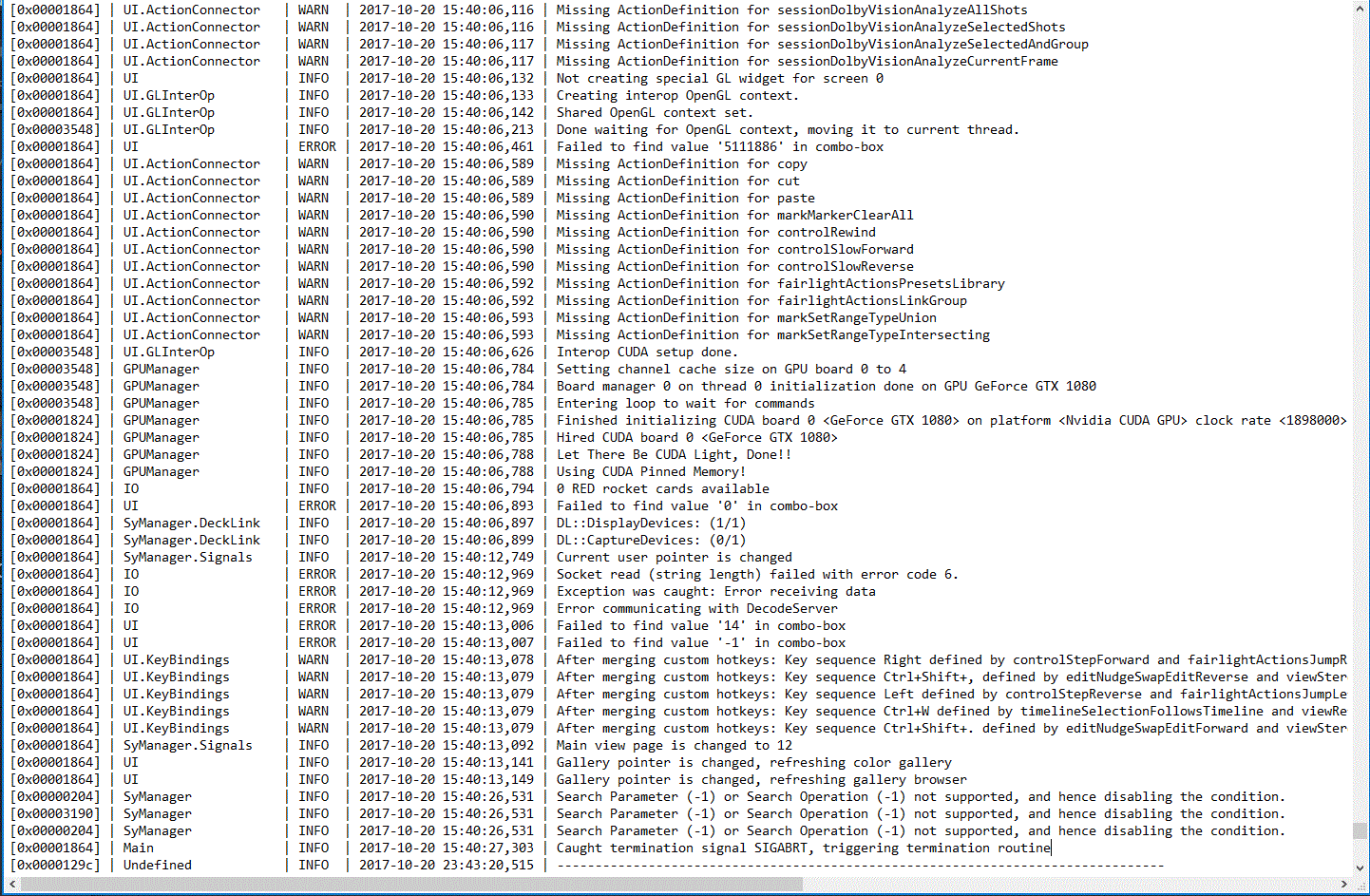Screen dimensions: 1370x896
Task: Click error 'Failed to find value 5111886'
Action: tap(719, 146)
